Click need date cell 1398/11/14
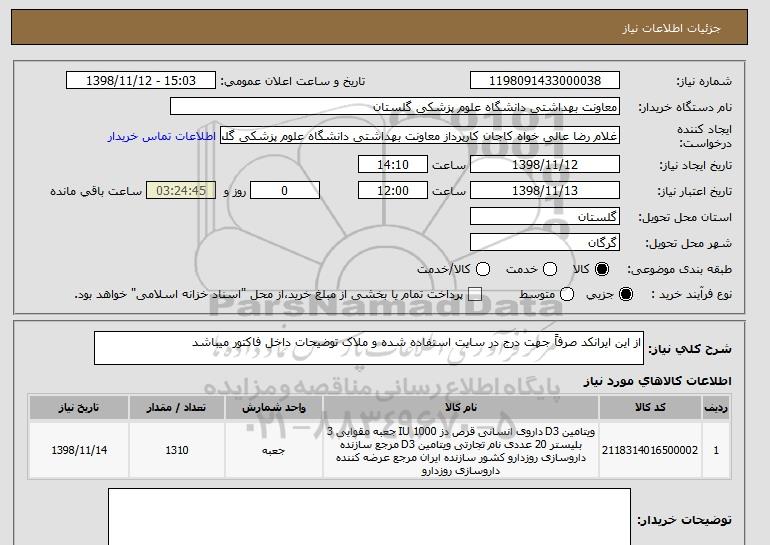Screen dimensions: 770x545 pyautogui.click(x=79, y=450)
